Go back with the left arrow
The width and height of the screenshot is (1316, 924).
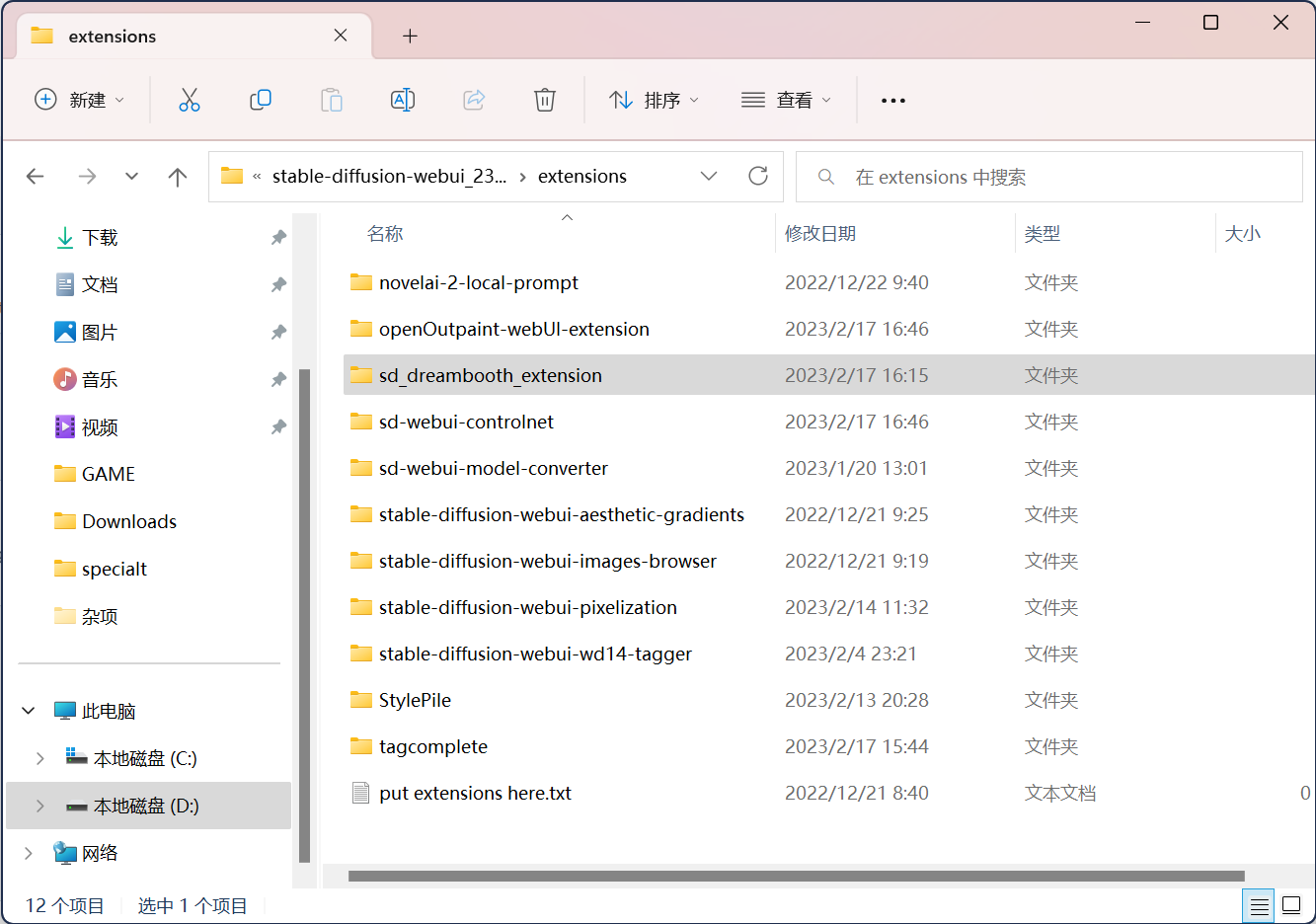tap(36, 177)
